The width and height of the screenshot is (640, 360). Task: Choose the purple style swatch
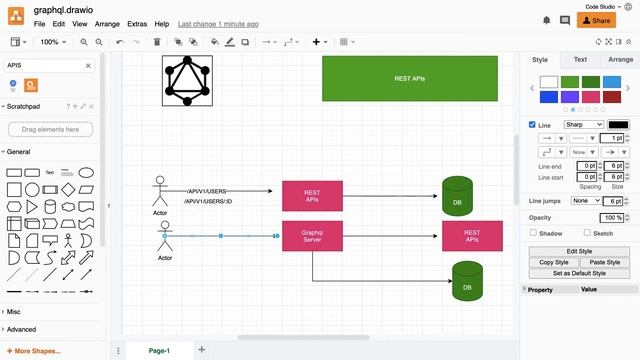click(570, 97)
